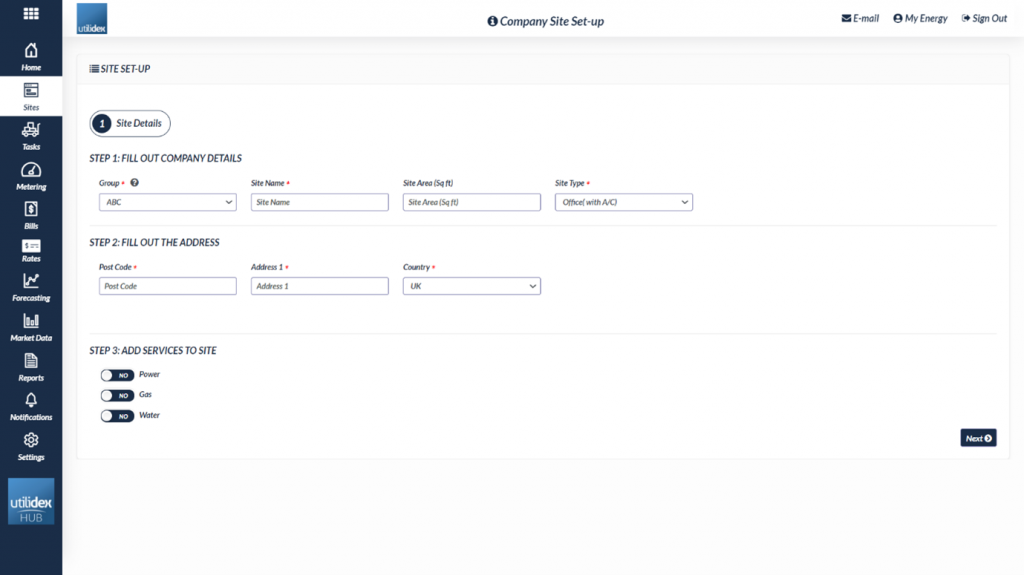The image size is (1024, 575).
Task: Click the Next button
Action: [x=978, y=438]
